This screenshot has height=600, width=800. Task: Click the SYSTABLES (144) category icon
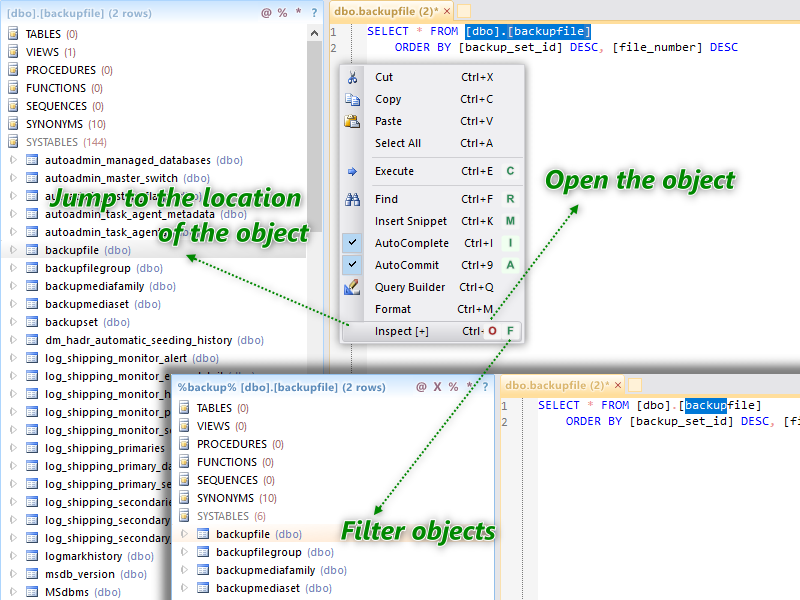[13, 141]
